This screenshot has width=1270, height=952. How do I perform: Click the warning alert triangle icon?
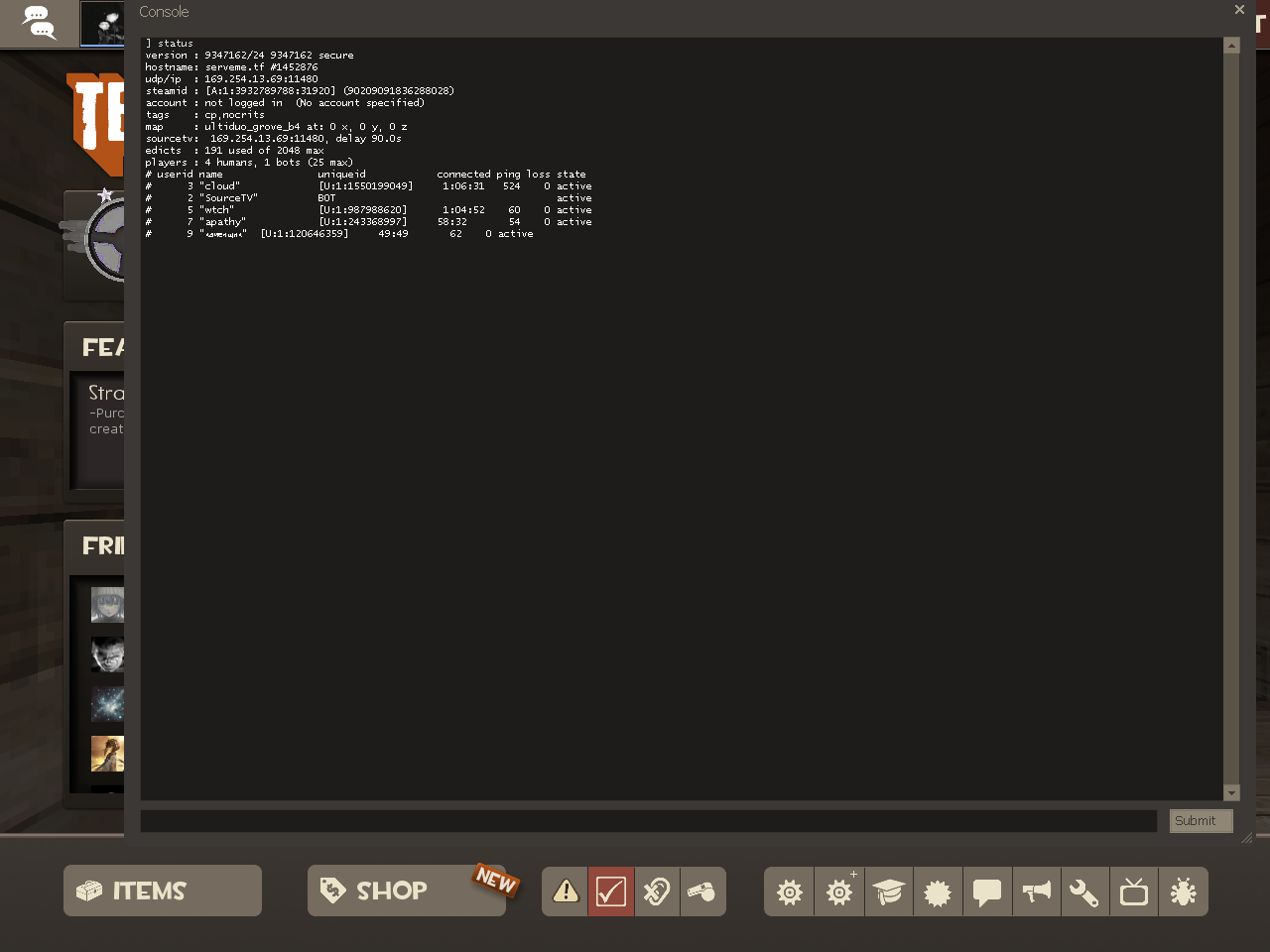click(566, 892)
